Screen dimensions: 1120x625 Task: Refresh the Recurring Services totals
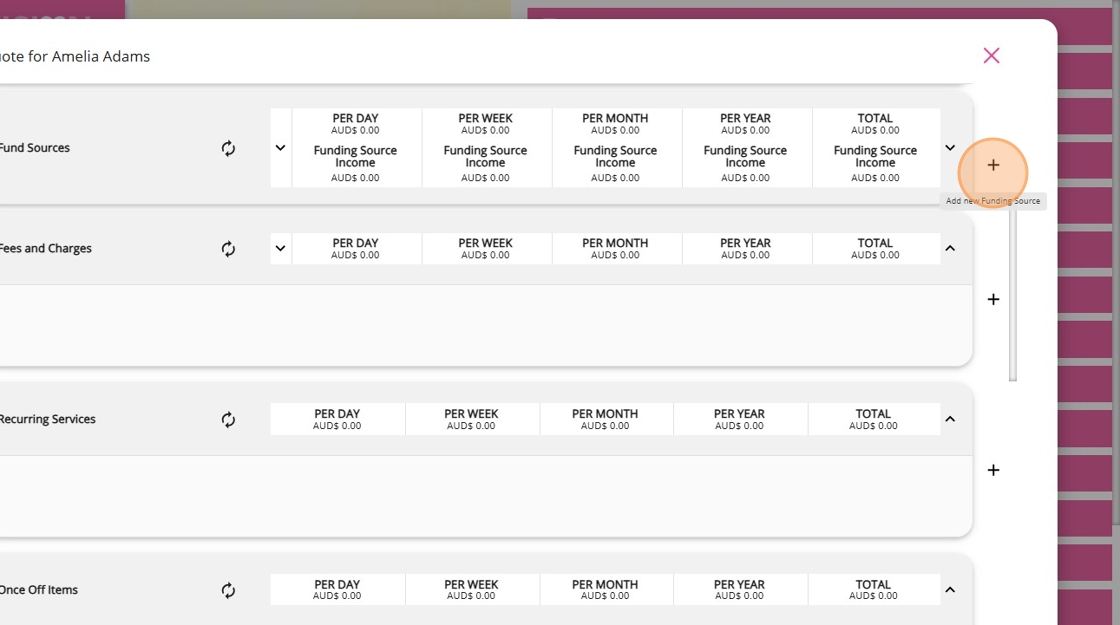(228, 419)
